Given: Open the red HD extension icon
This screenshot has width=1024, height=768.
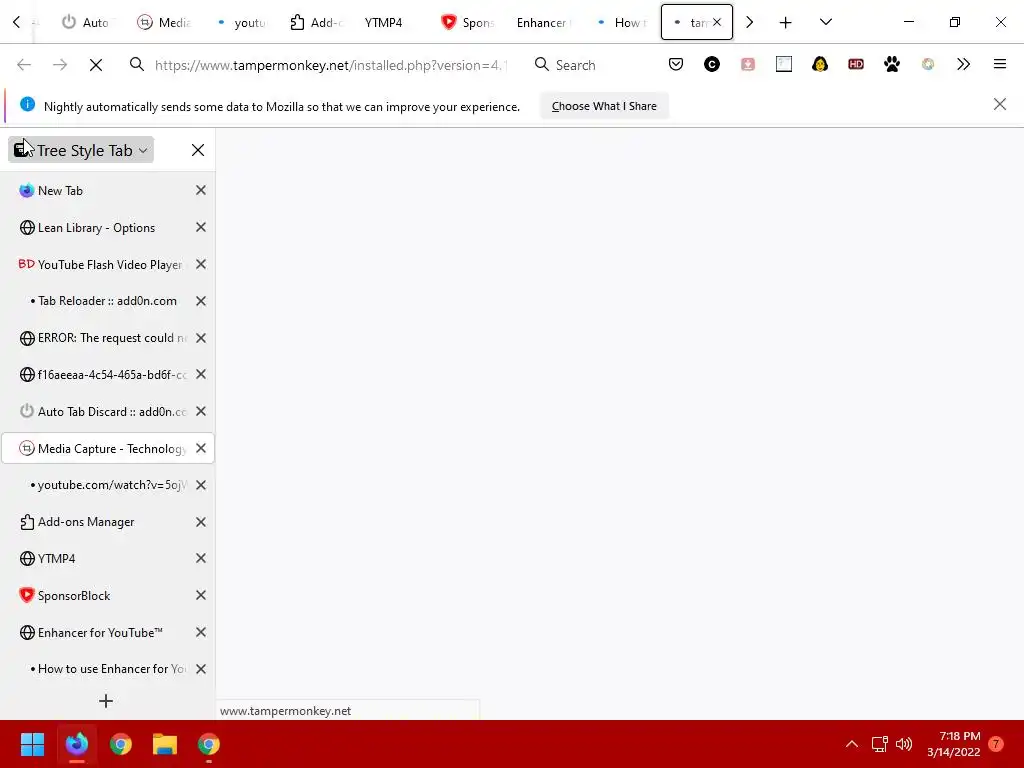Looking at the screenshot, I should [856, 64].
